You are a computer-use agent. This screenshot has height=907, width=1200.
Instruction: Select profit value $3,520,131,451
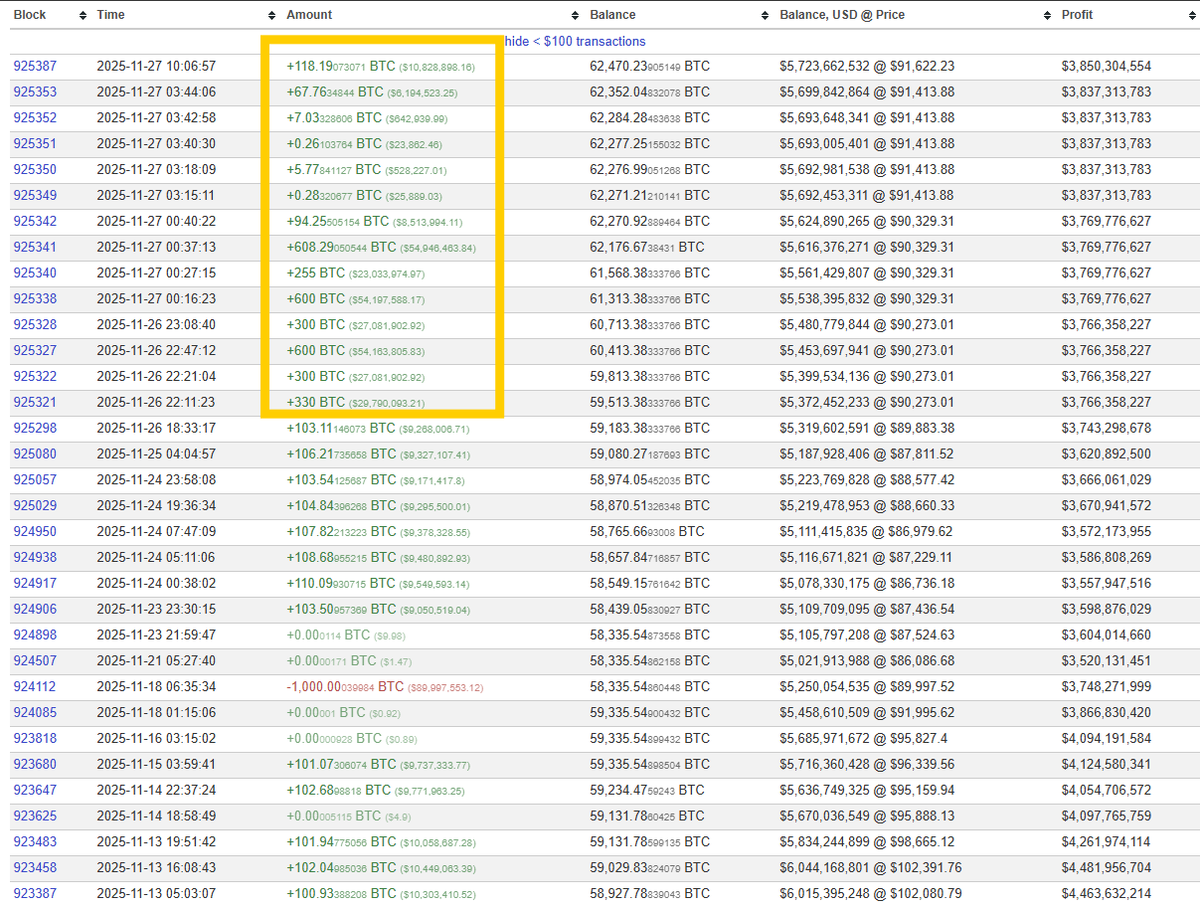coord(1106,661)
